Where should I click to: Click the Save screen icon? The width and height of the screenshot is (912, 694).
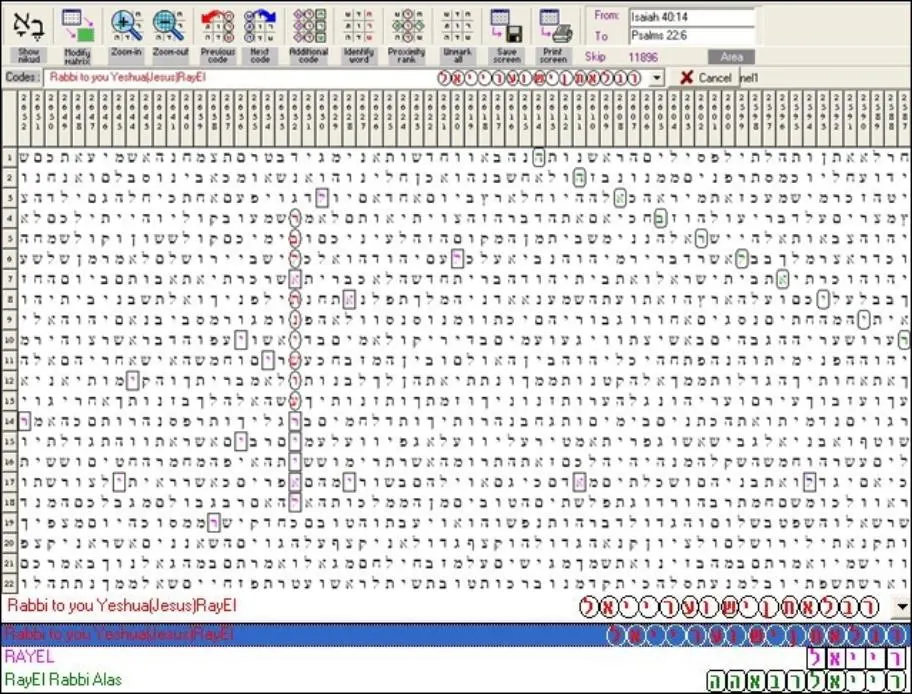pos(506,26)
